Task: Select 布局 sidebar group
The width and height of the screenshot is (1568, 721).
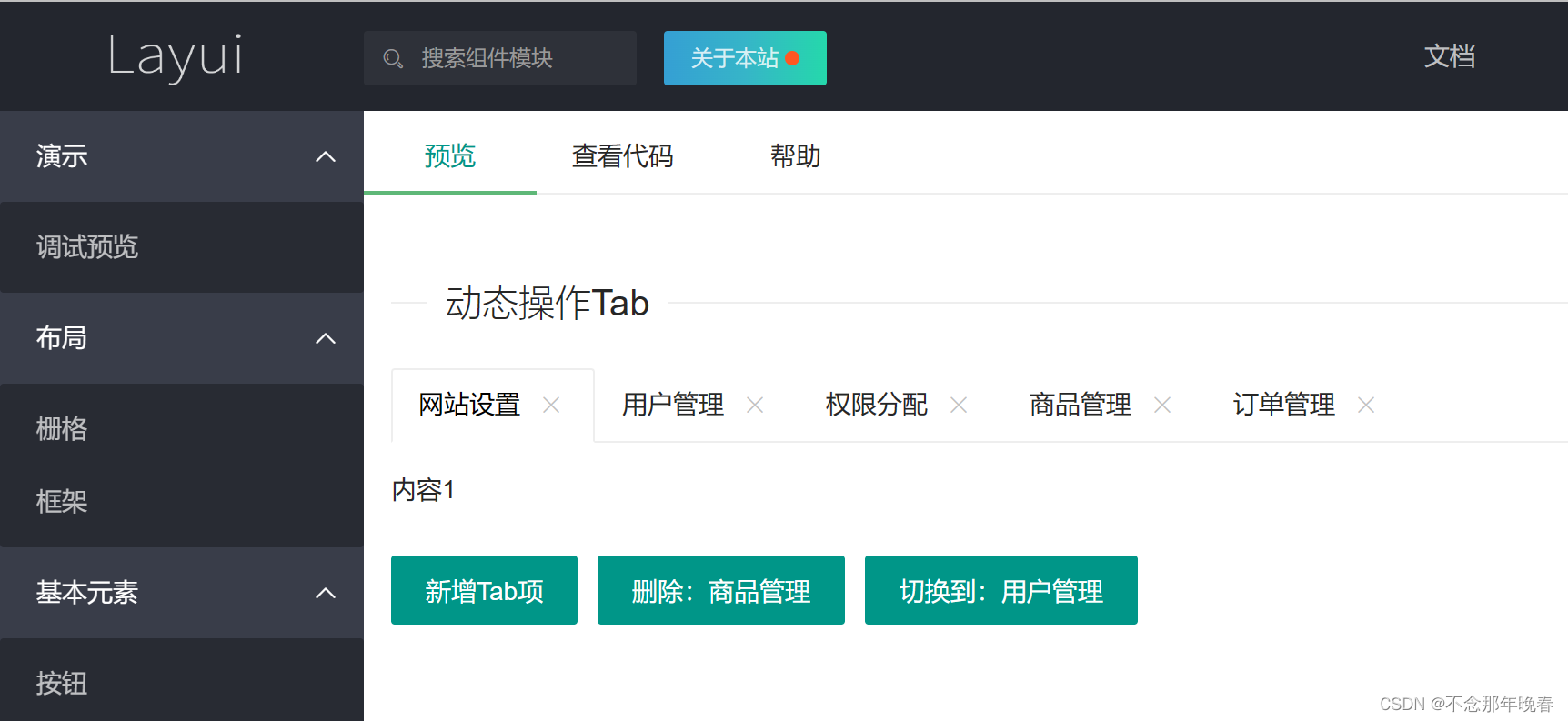Action: [x=182, y=338]
